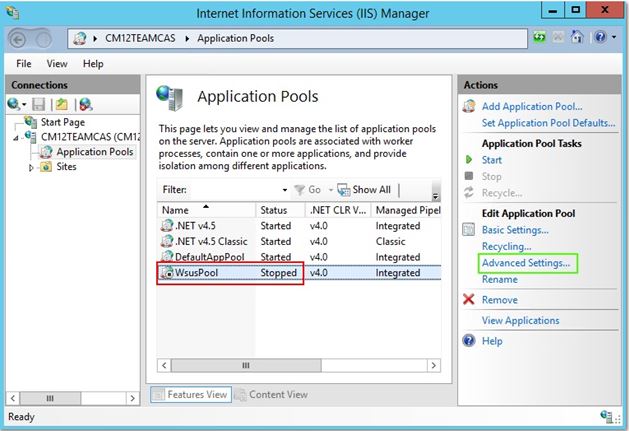
Task: Sort by .NET CLR Version column header
Action: (338, 210)
